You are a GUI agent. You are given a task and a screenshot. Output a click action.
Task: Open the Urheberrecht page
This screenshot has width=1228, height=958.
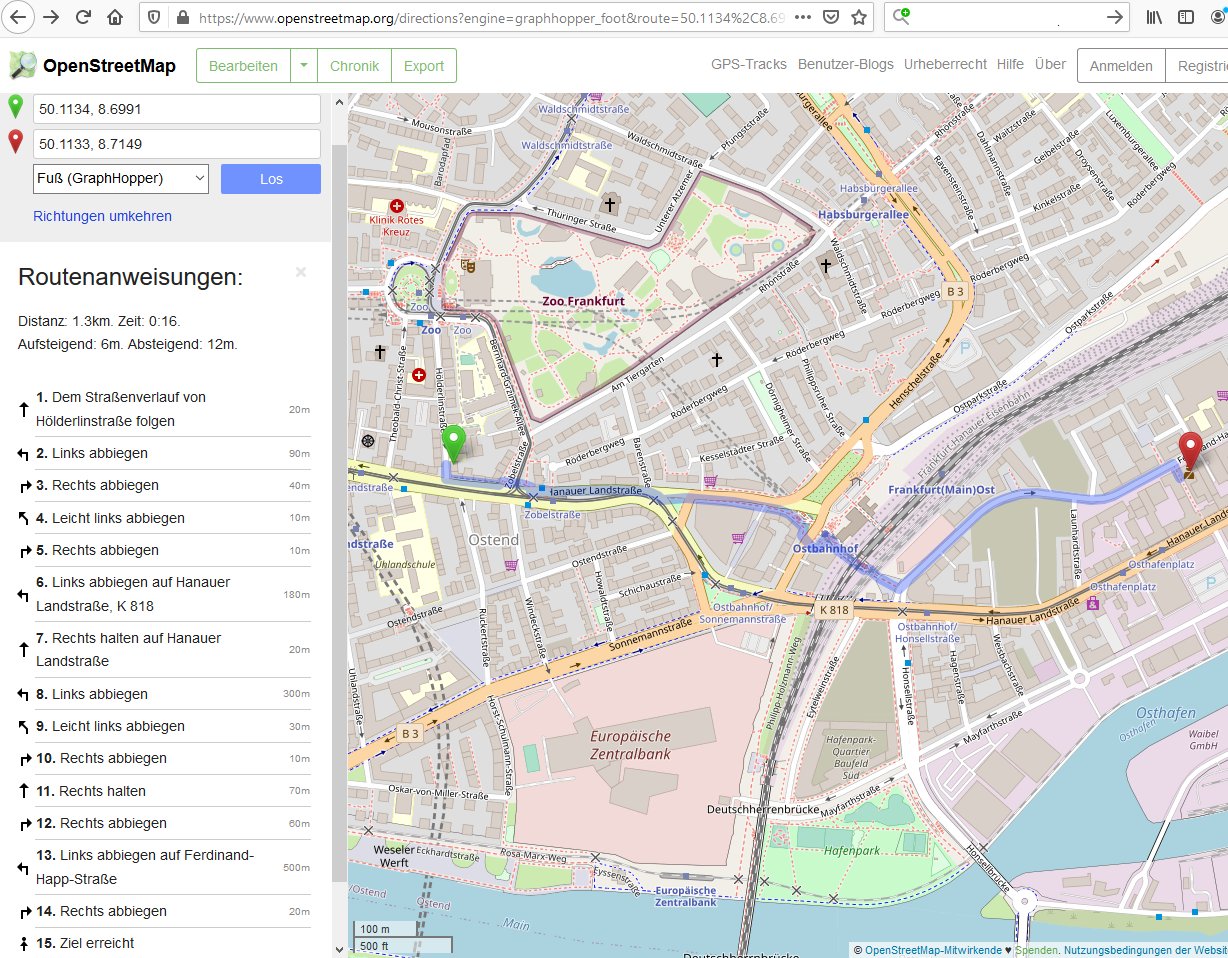coord(945,64)
